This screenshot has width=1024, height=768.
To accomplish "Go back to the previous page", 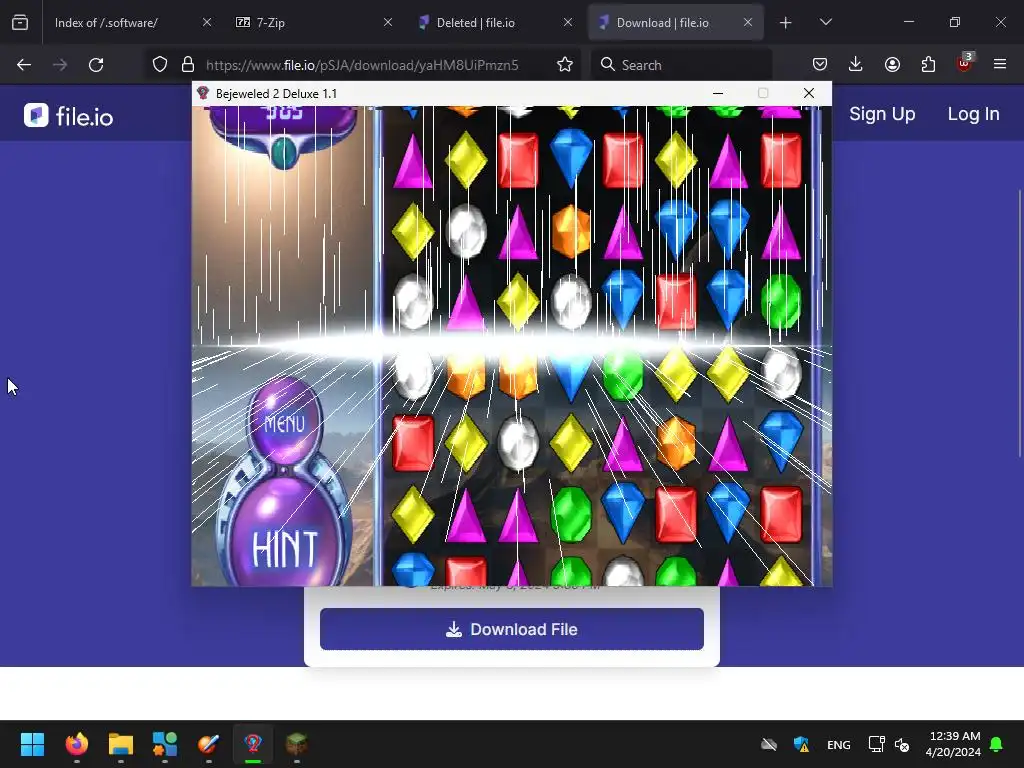I will coord(24,65).
